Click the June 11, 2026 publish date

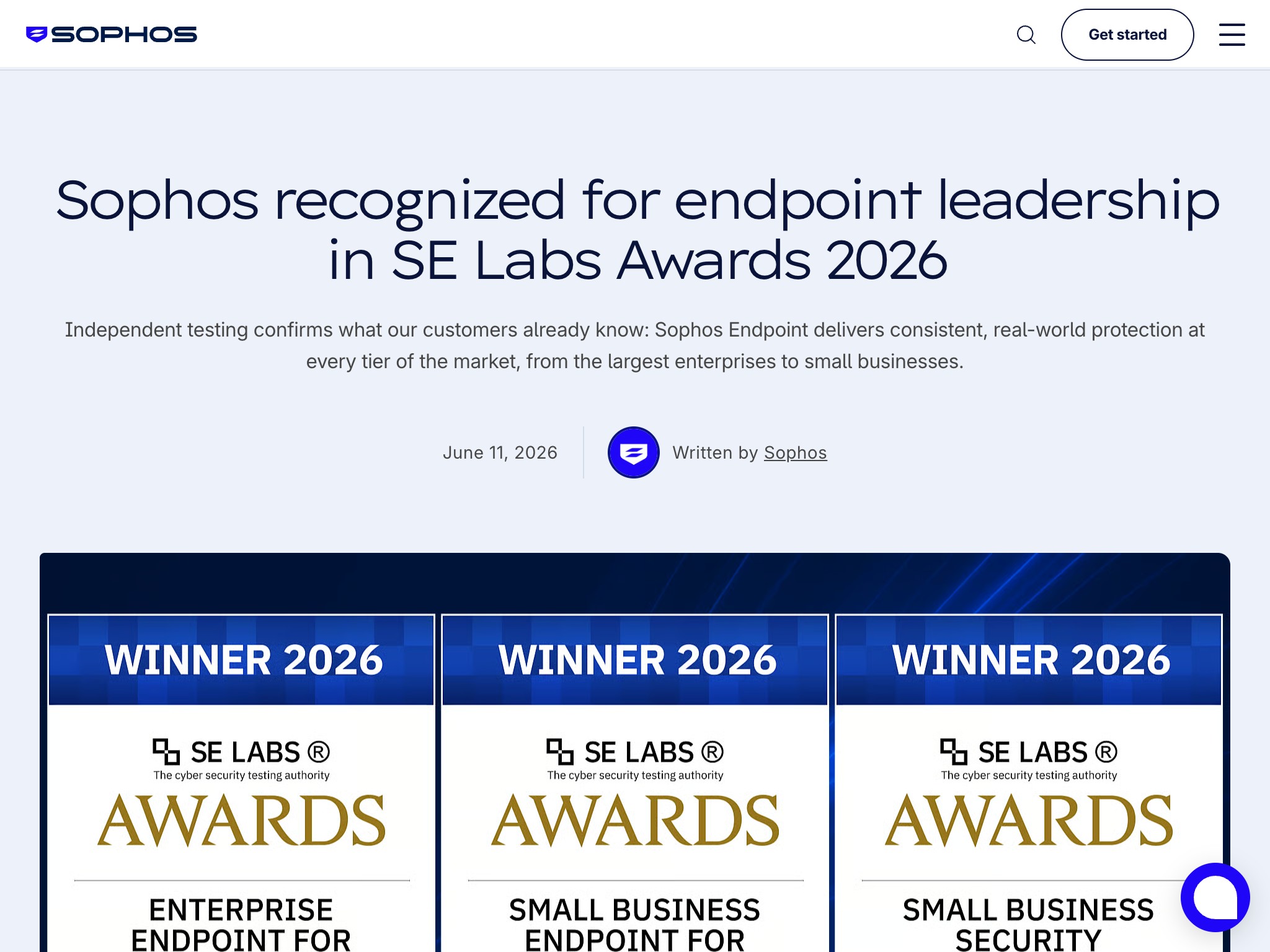click(500, 452)
